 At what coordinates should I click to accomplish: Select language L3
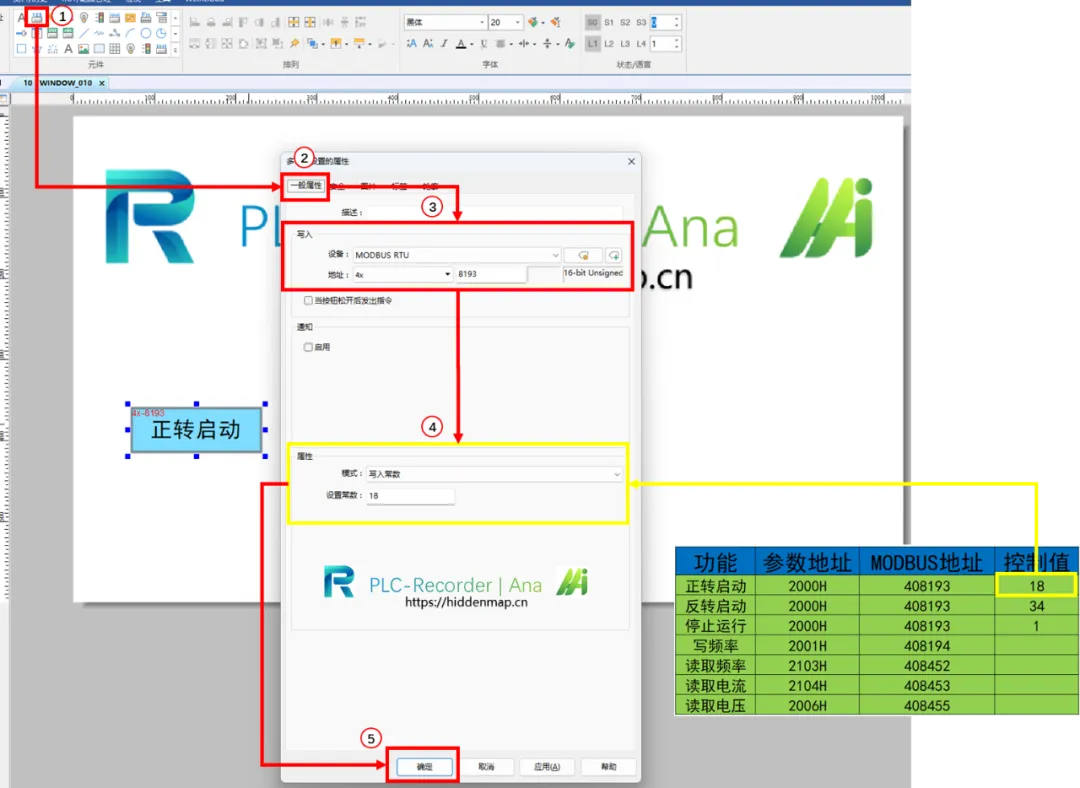coord(625,43)
